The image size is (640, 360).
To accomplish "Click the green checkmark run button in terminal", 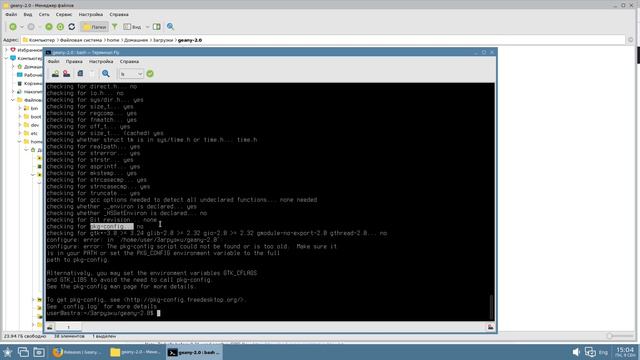I will pyautogui.click(x=150, y=74).
